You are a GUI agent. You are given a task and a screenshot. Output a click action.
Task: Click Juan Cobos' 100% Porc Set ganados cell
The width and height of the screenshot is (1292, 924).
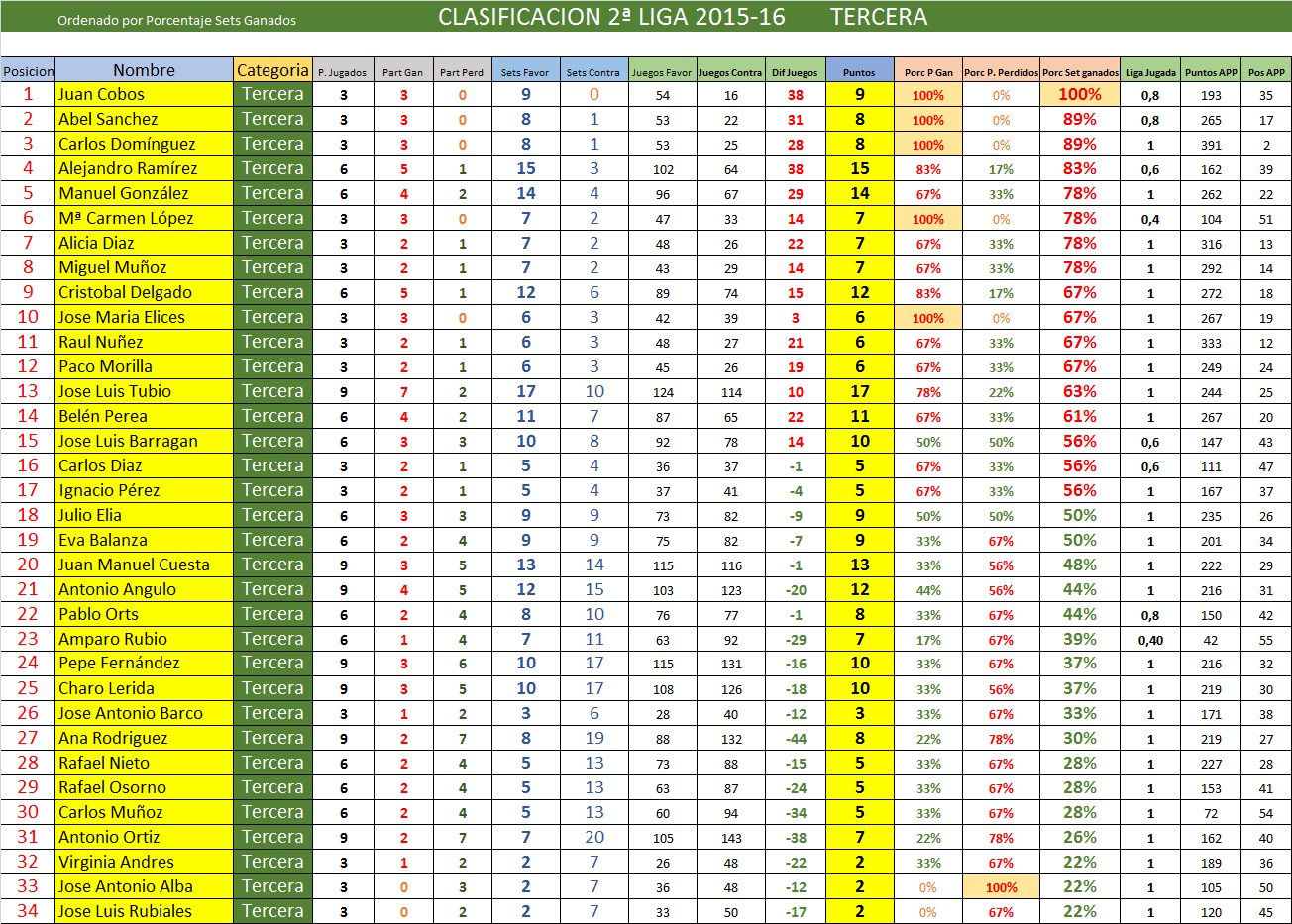pos(1080,94)
